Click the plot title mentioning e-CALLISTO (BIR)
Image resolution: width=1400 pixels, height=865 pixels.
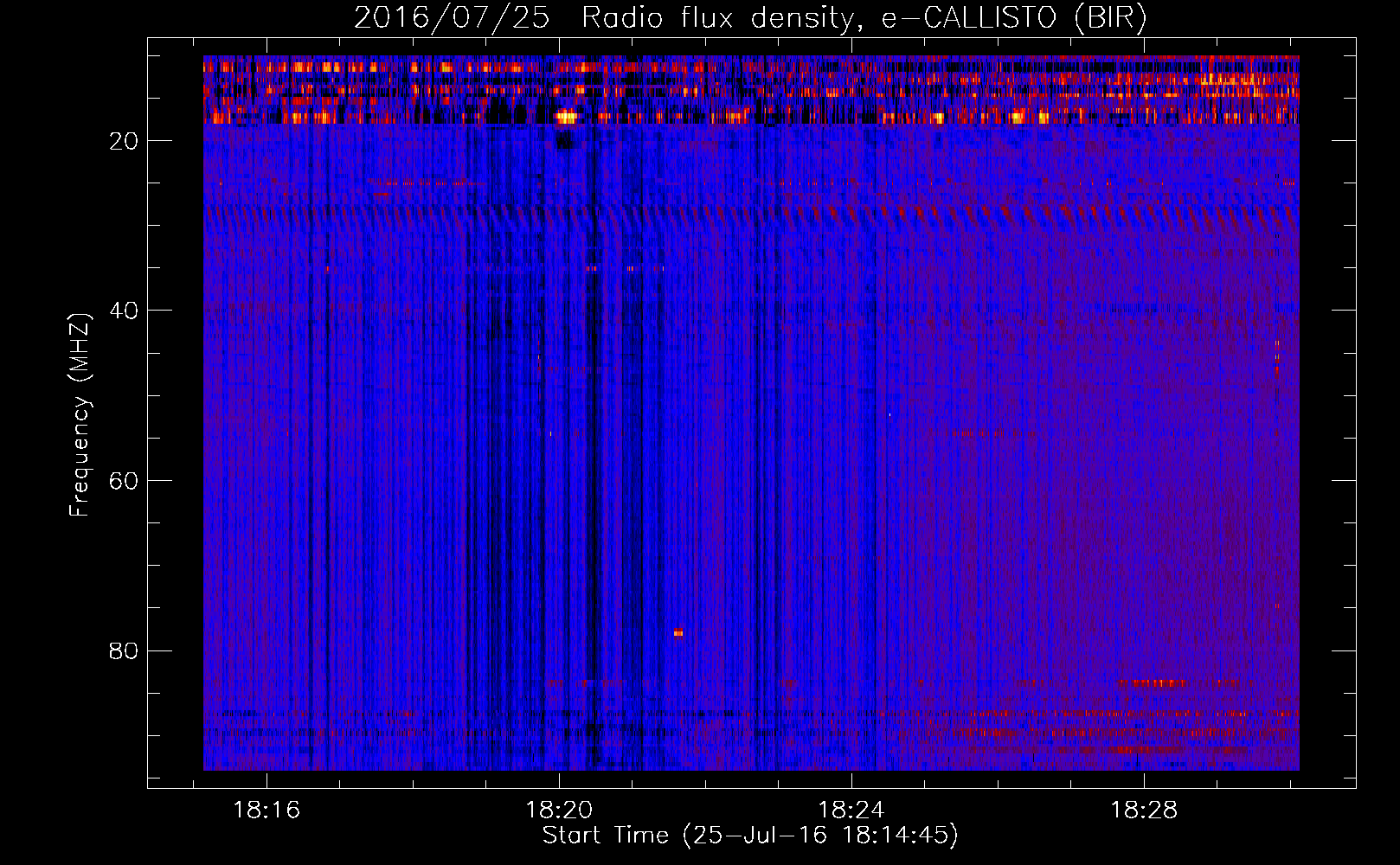(x=750, y=17)
